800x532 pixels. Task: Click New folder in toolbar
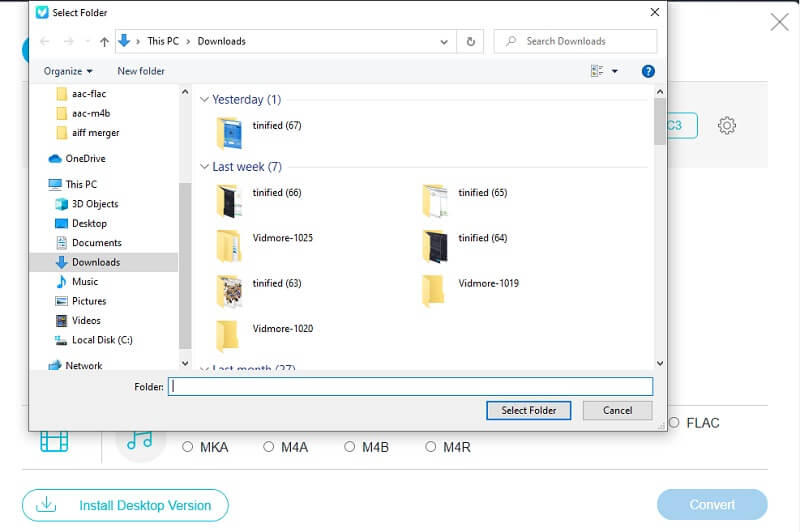(141, 71)
